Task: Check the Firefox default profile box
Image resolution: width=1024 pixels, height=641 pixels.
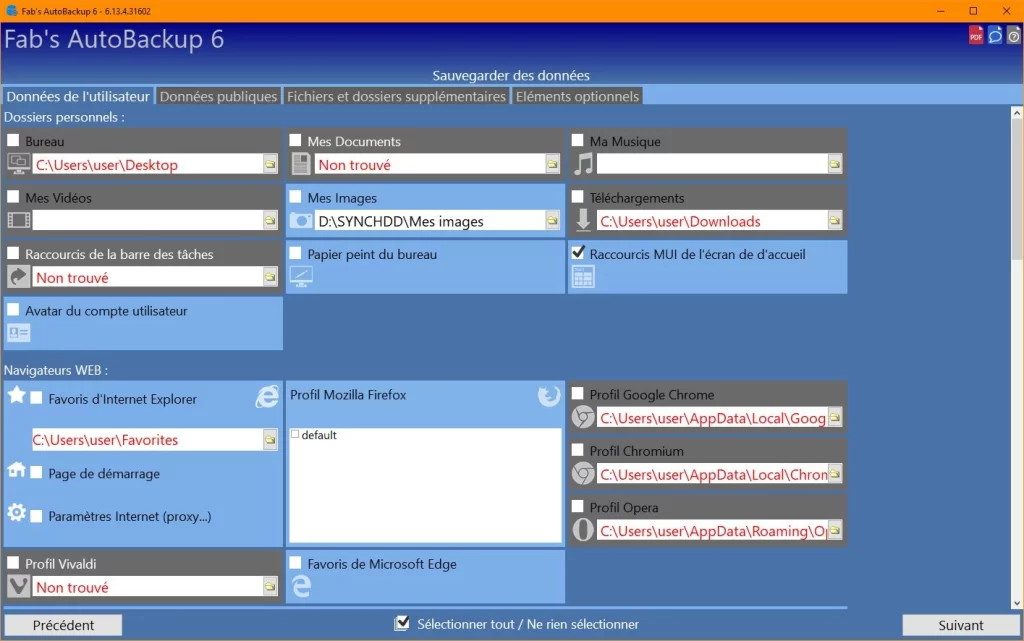Action: (295, 434)
